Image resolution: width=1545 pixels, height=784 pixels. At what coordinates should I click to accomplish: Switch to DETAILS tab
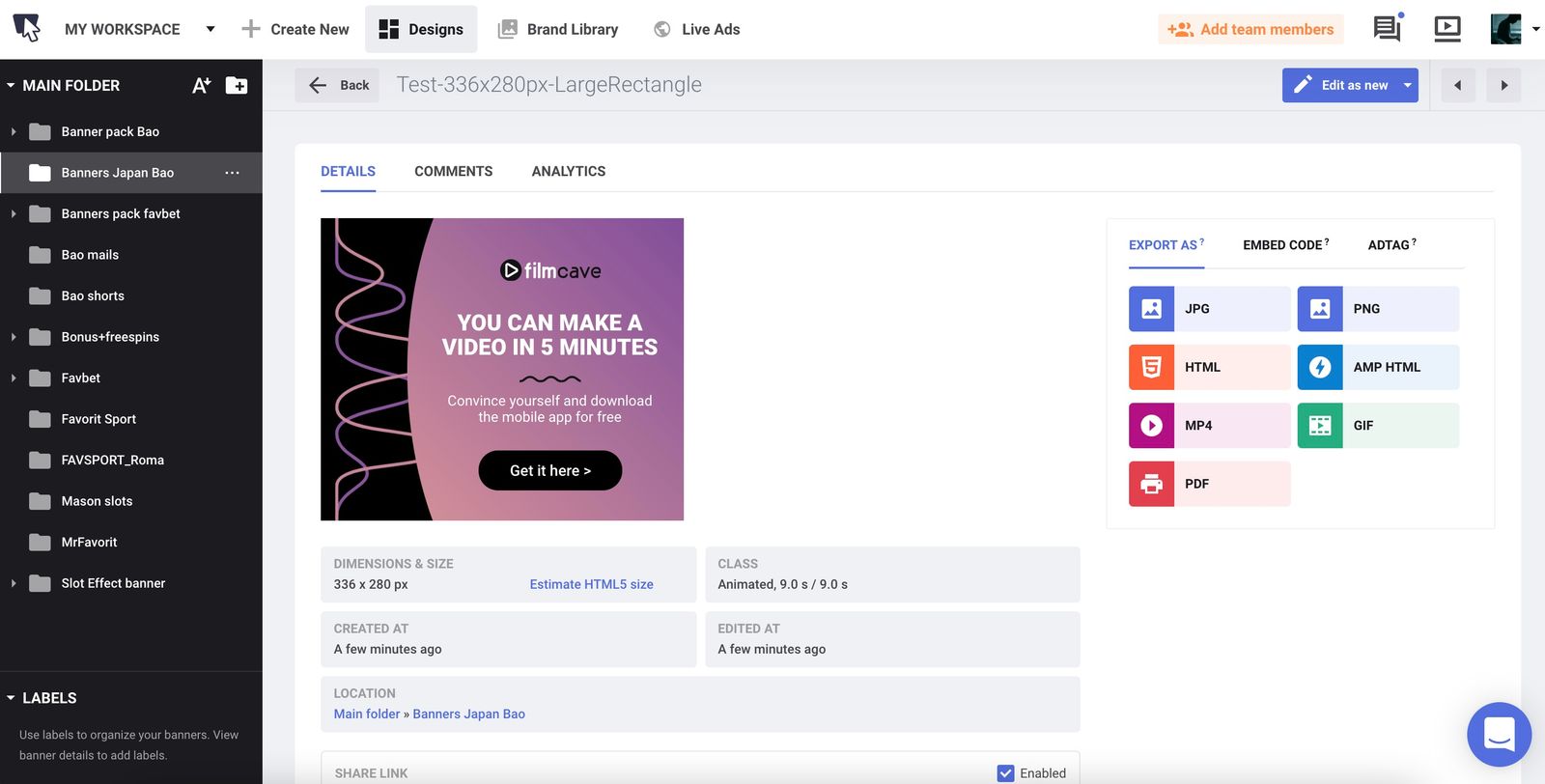348,171
